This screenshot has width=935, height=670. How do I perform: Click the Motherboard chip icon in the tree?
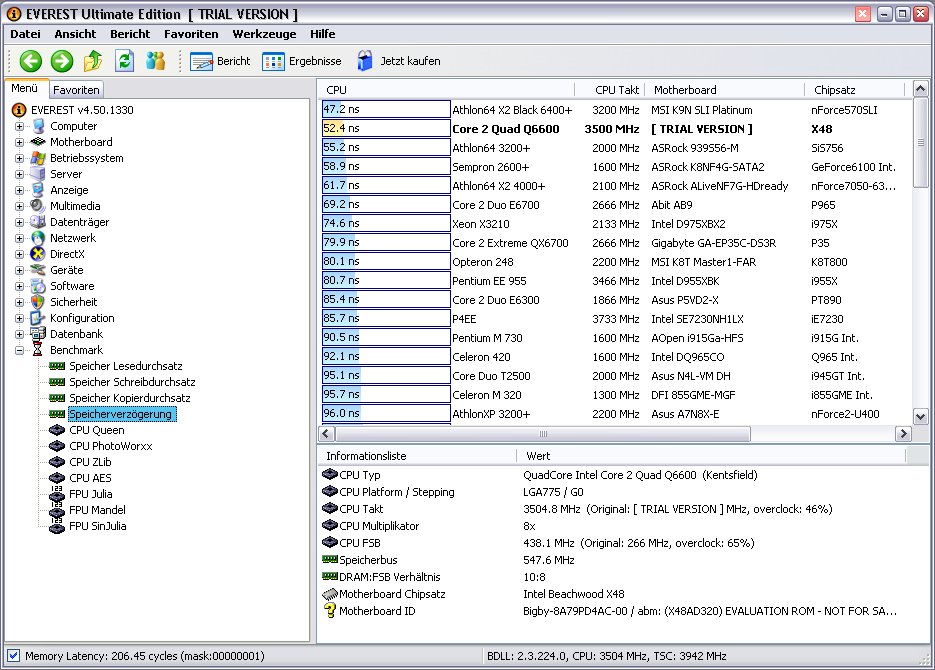[38, 142]
